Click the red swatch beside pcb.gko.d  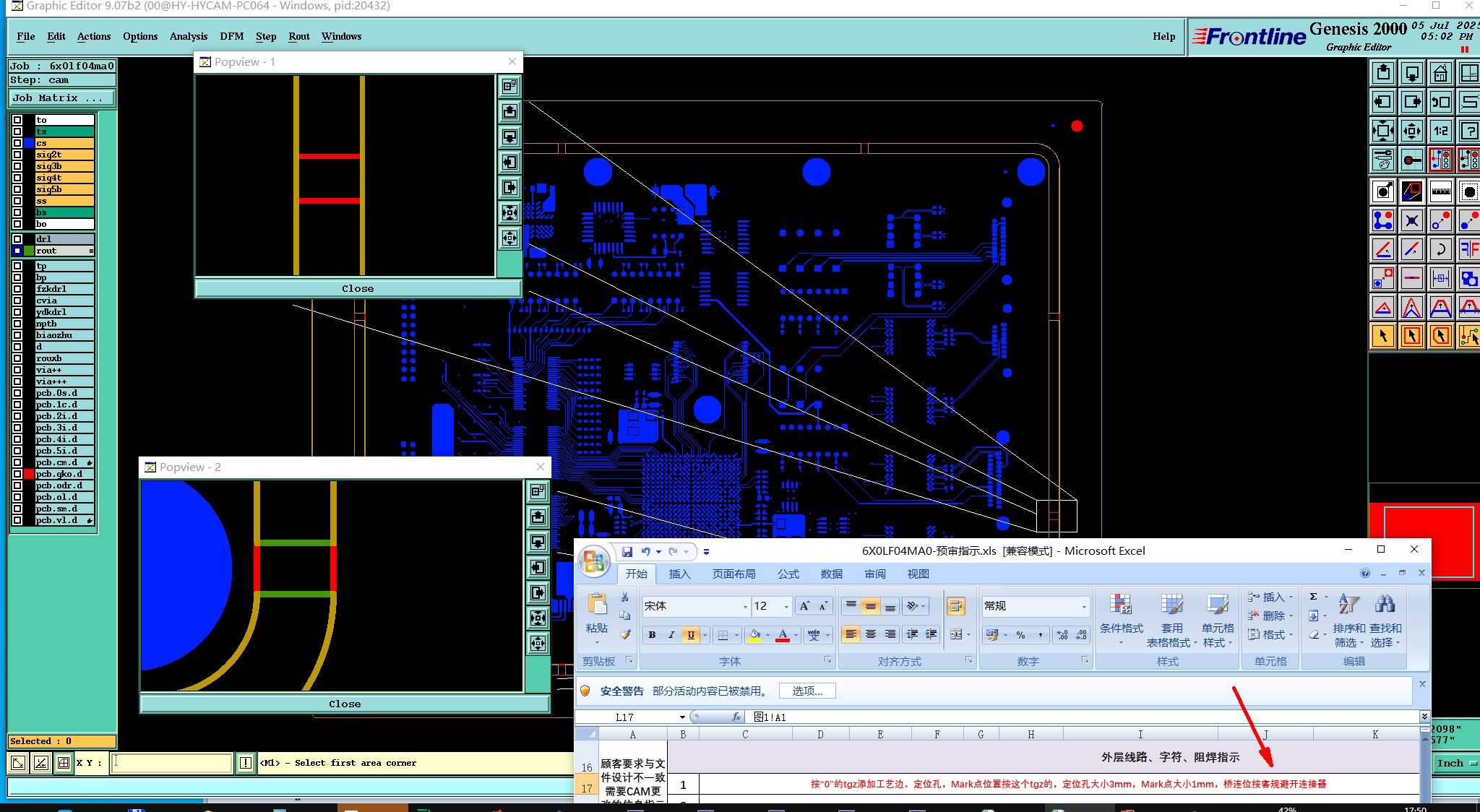(29, 474)
